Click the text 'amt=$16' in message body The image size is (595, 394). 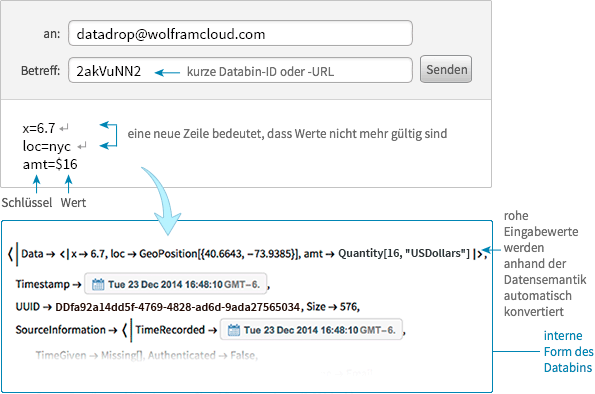pyautogui.click(x=50, y=164)
